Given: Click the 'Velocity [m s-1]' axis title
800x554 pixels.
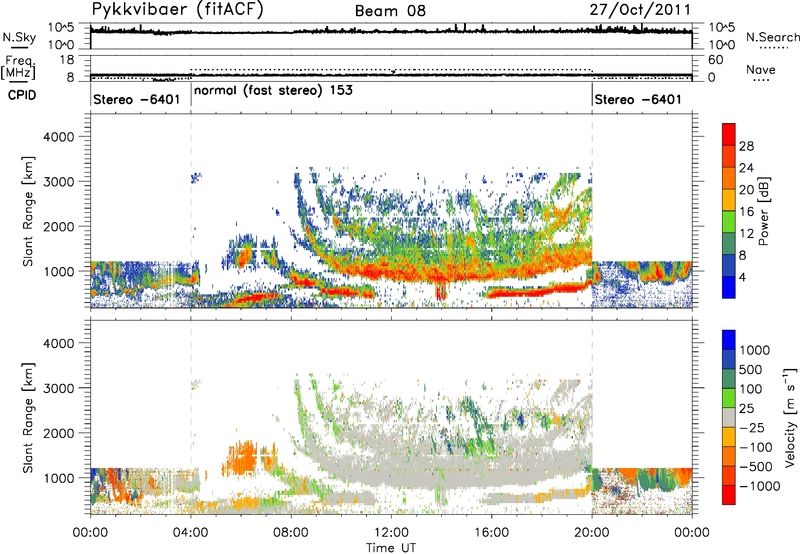Looking at the screenshot, I should pos(790,417).
